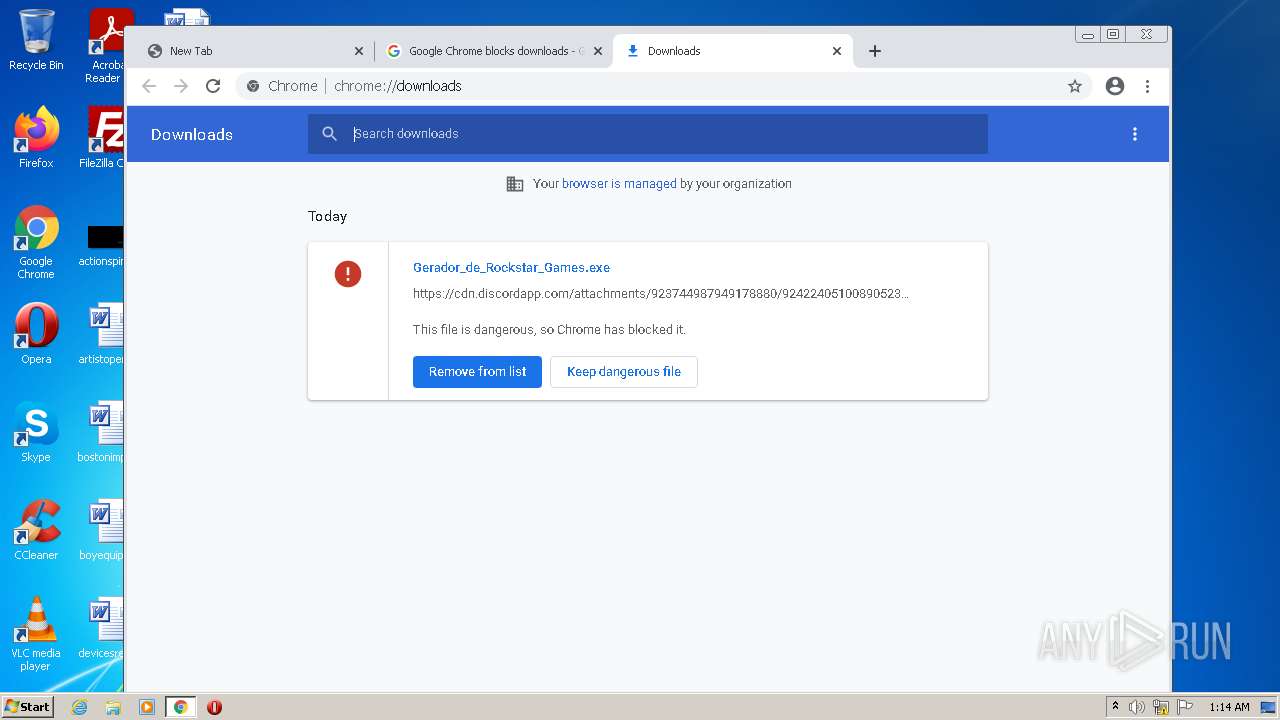Click the browser forward arrow
Viewport: 1280px width, 720px height.
click(181, 86)
